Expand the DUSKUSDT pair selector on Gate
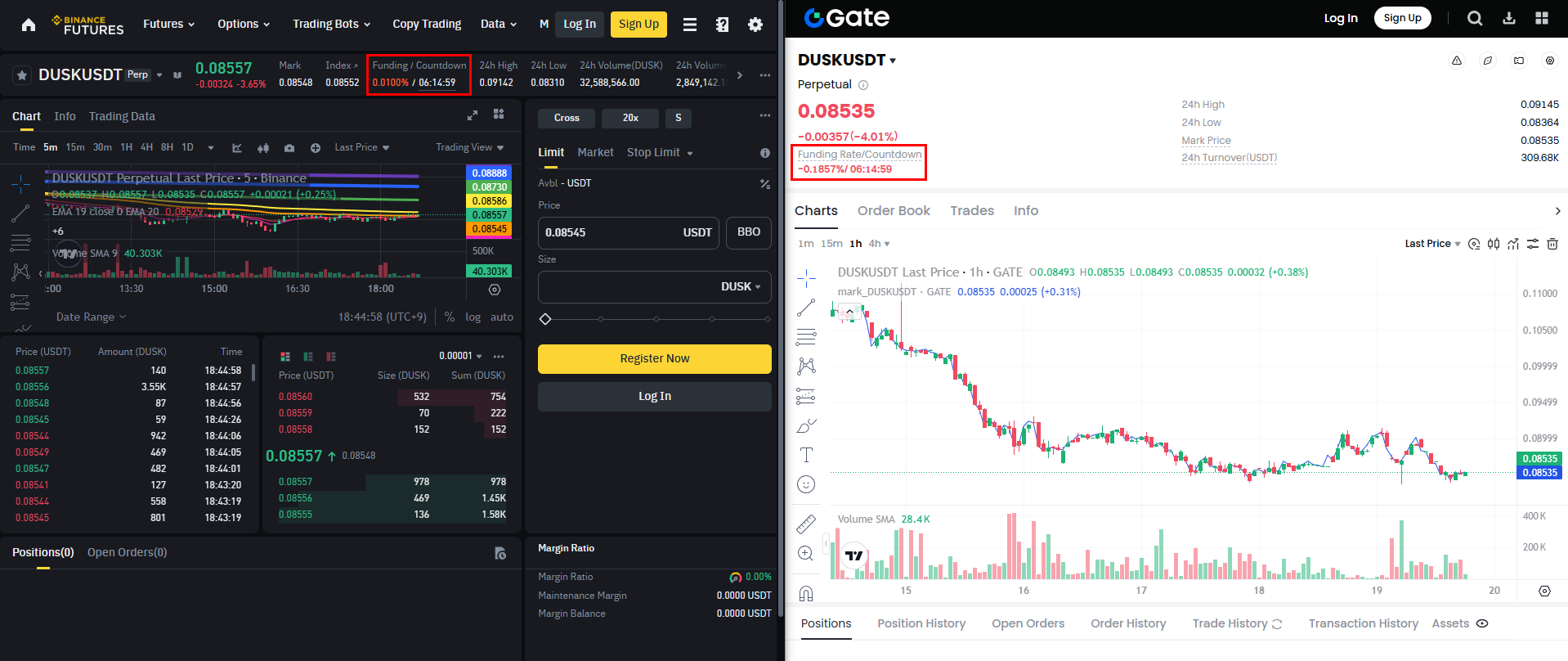The width and height of the screenshot is (1568, 661). click(x=893, y=61)
